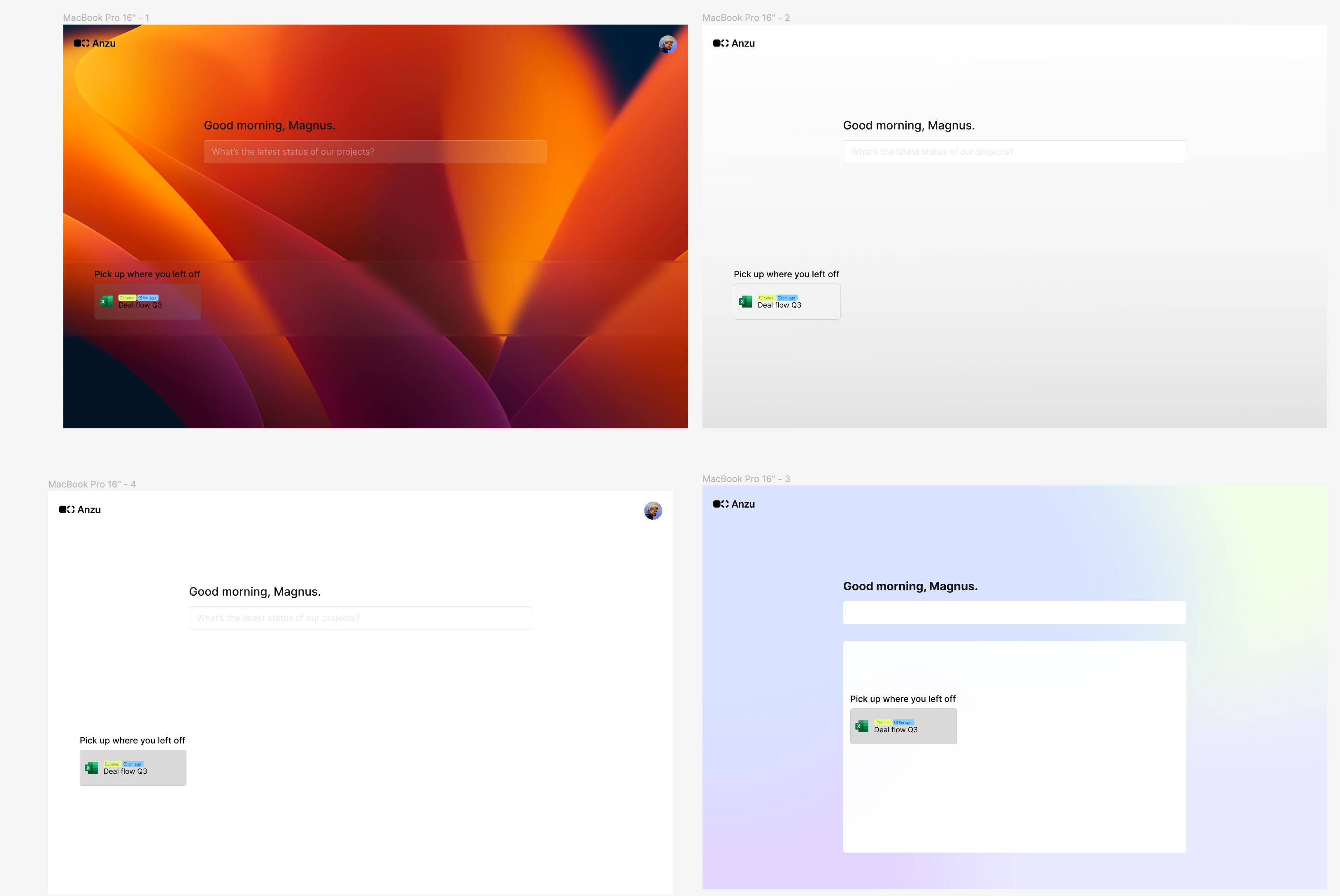Select the frame label MacBook Pro 16" - 3
The height and width of the screenshot is (896, 1340).
(746, 479)
